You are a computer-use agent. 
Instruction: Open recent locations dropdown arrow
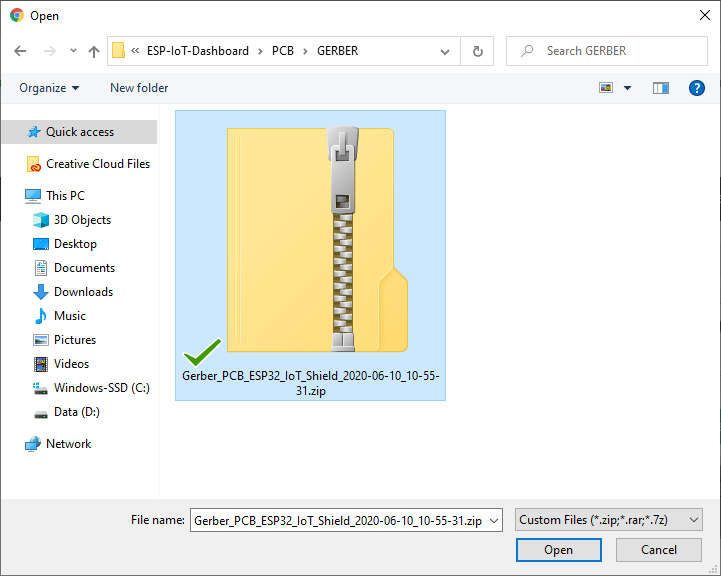click(x=73, y=51)
